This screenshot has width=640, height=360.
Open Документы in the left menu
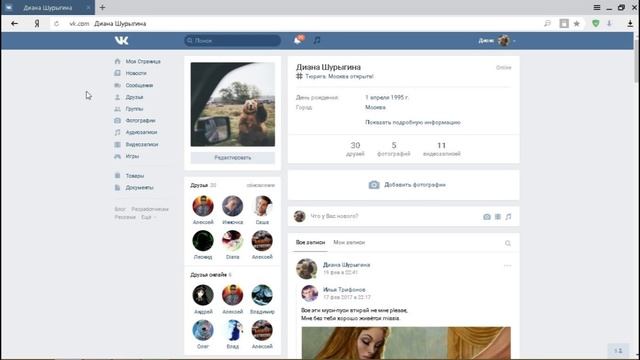point(140,188)
